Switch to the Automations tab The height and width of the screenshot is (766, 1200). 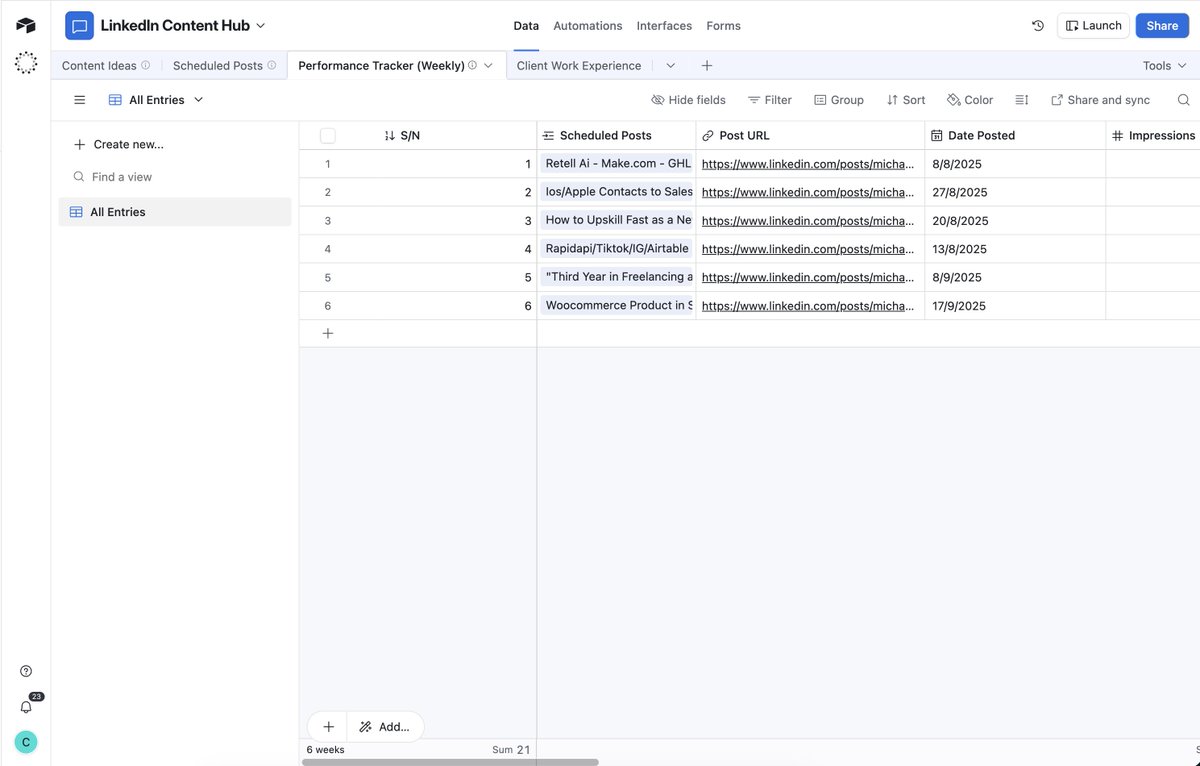(x=588, y=26)
